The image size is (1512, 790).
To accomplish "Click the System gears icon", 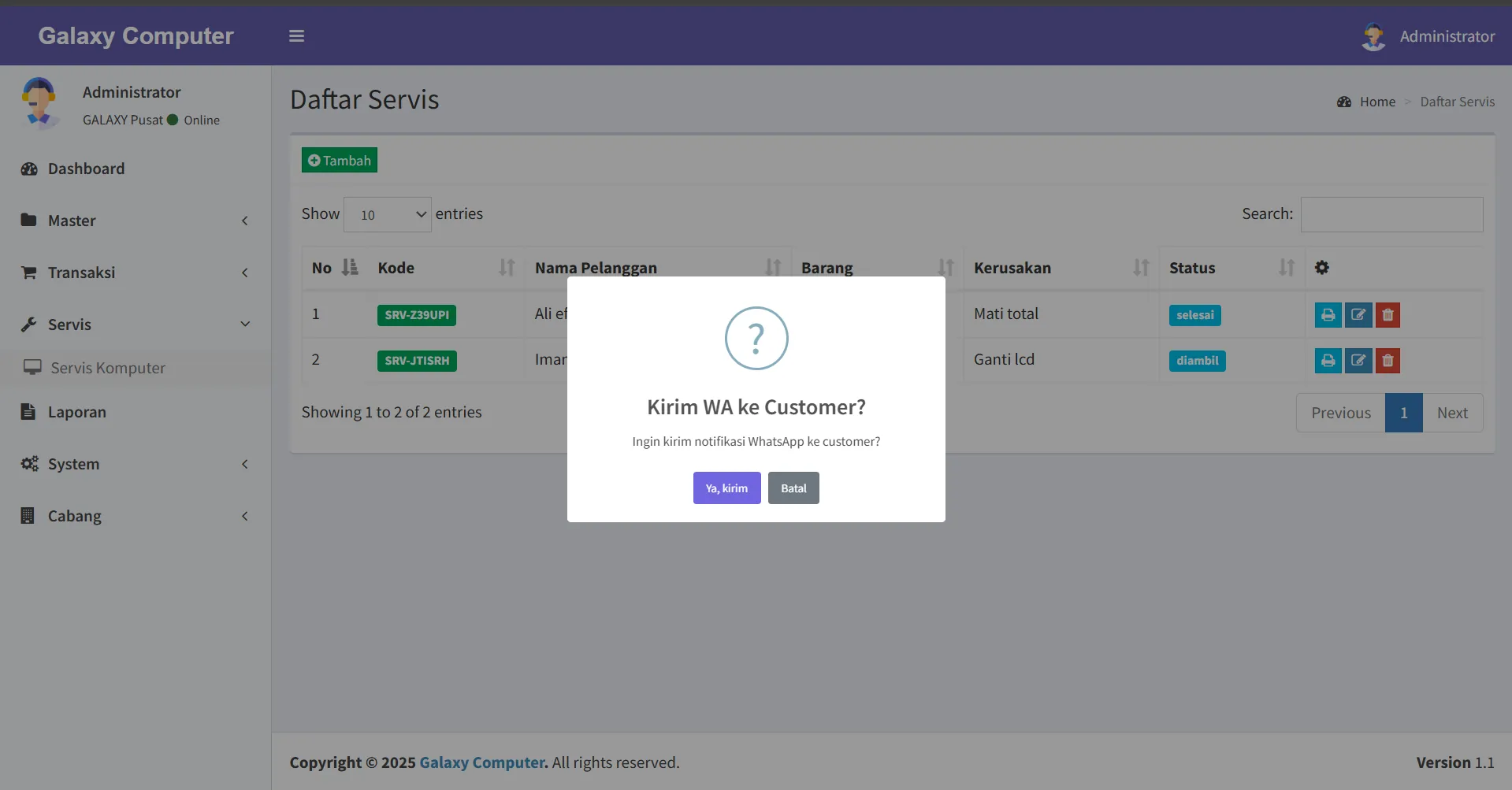I will pos(29,463).
